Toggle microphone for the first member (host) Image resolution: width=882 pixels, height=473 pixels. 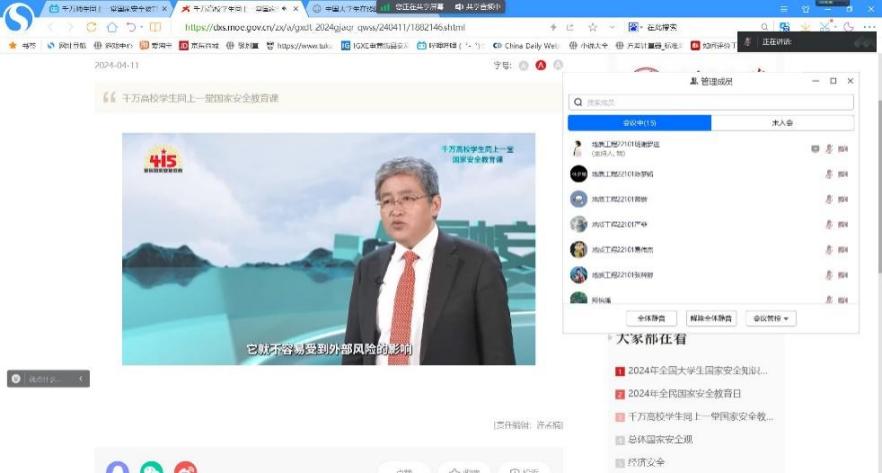click(x=829, y=149)
